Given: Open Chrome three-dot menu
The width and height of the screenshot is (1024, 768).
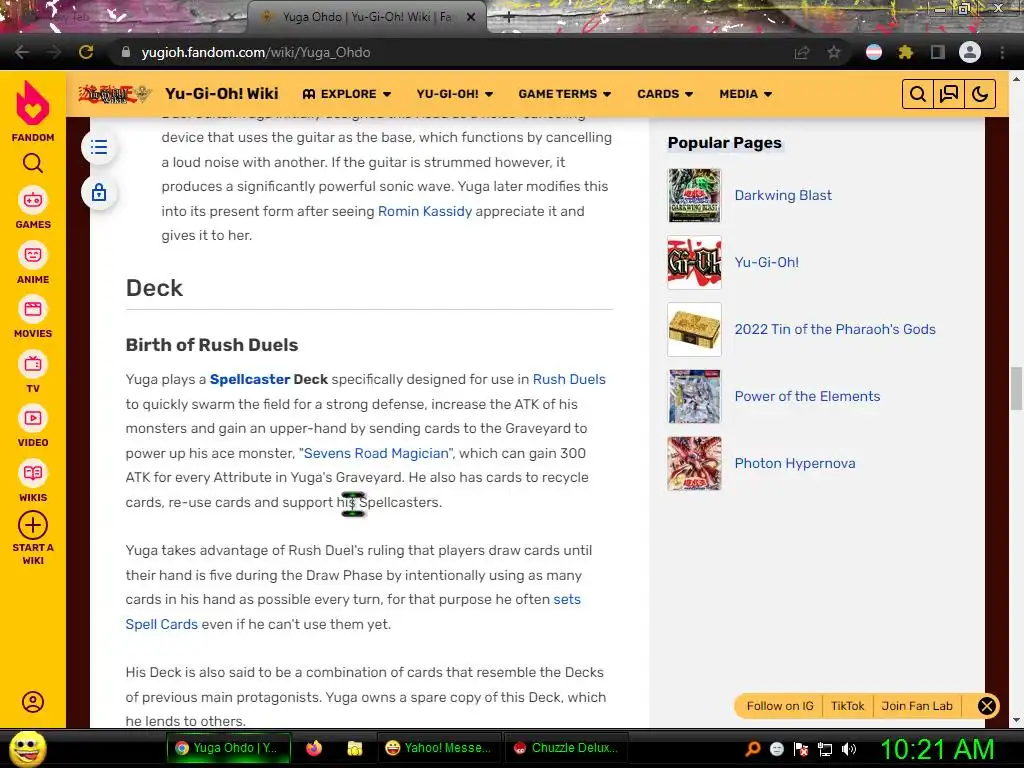Looking at the screenshot, I should point(1002,52).
